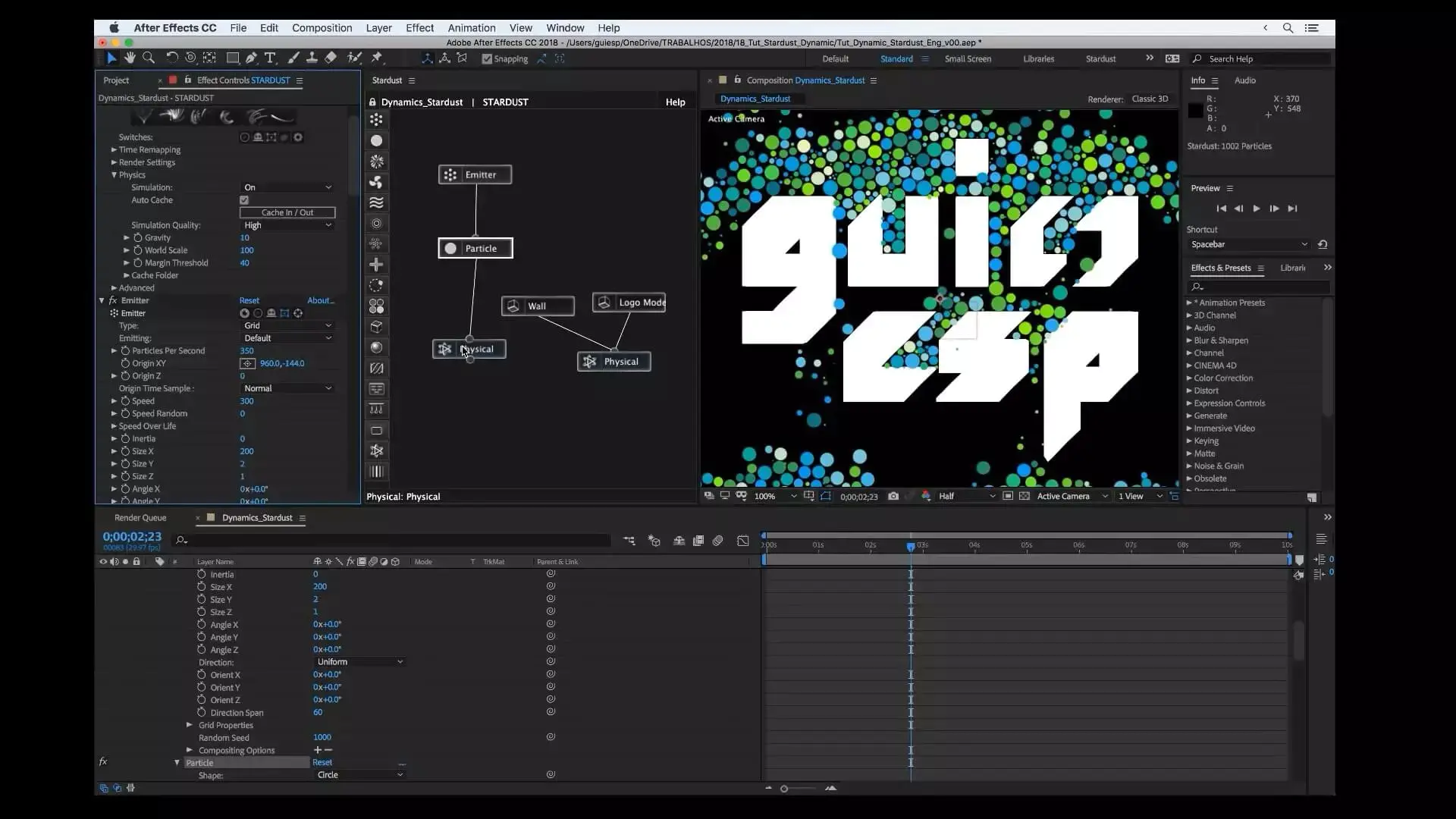Click Play button in Preview panel
The height and width of the screenshot is (819, 1456).
[x=1256, y=209]
